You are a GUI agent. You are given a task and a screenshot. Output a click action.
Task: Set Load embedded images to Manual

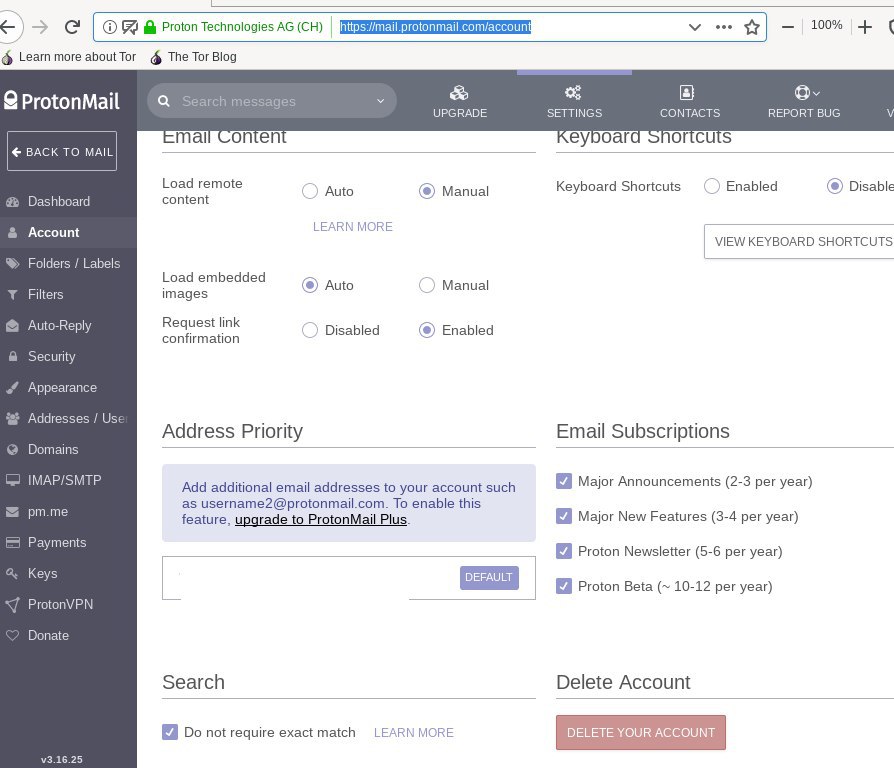click(x=426, y=285)
